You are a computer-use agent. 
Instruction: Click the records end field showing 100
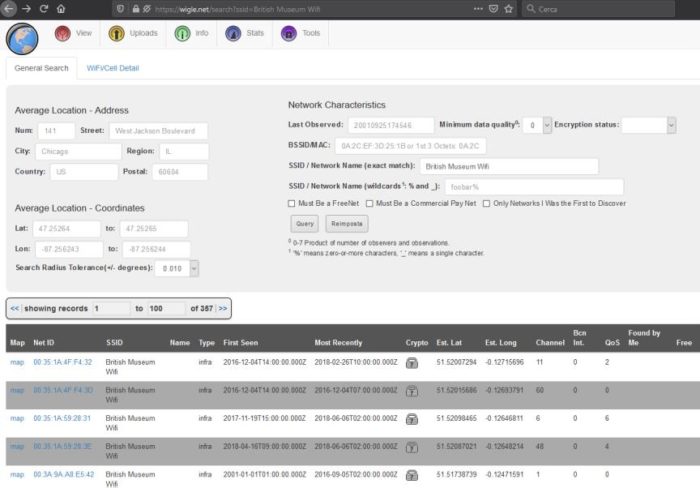pyautogui.click(x=166, y=309)
